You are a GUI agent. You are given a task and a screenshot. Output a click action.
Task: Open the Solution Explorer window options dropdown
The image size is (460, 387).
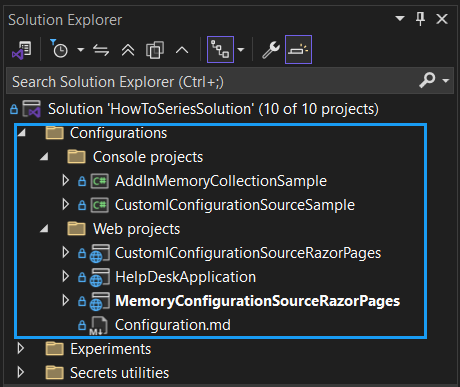[x=400, y=18]
